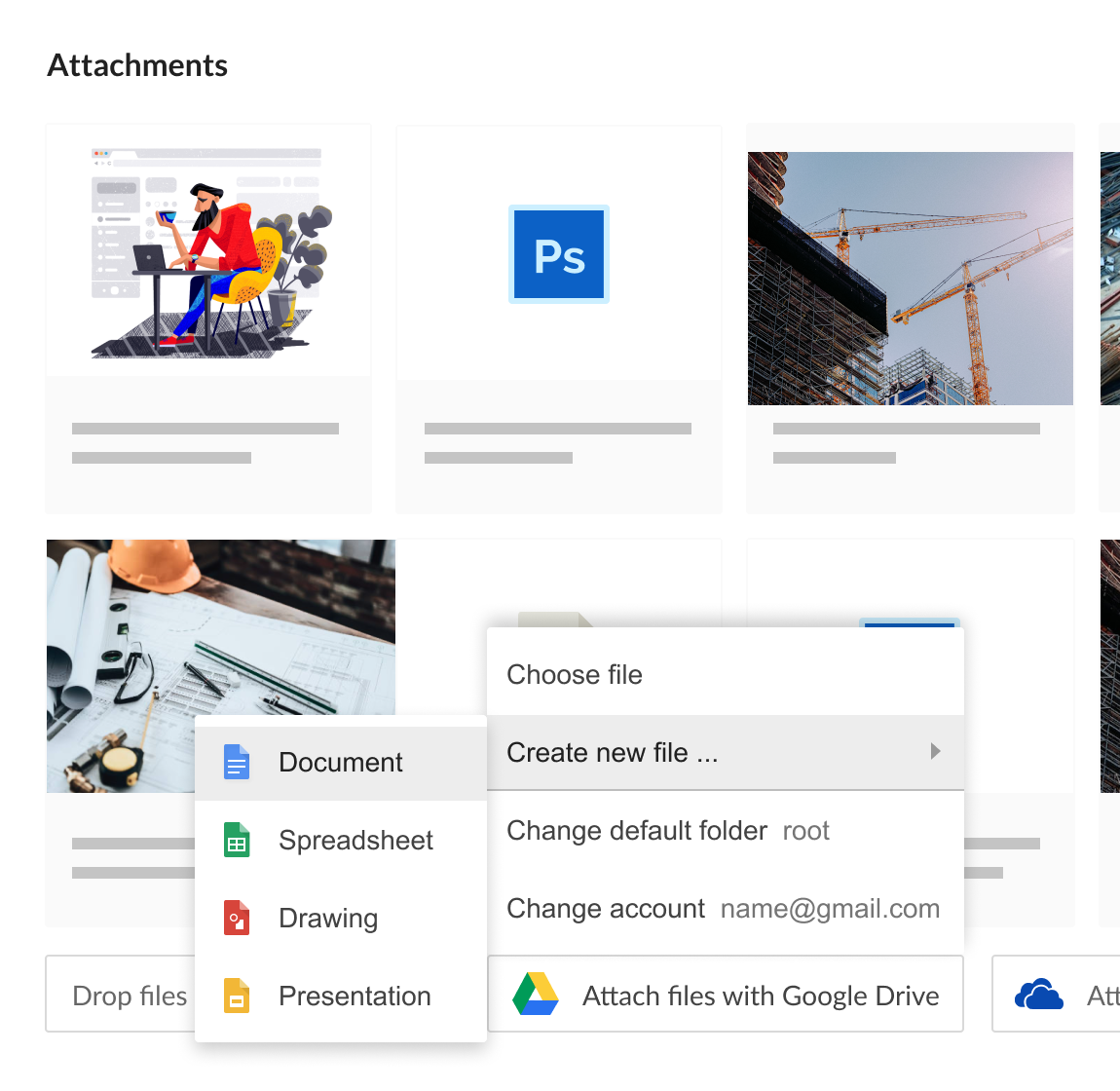Click the name@gmail.com account text
Screen dimensions: 1120x1091
click(829, 908)
